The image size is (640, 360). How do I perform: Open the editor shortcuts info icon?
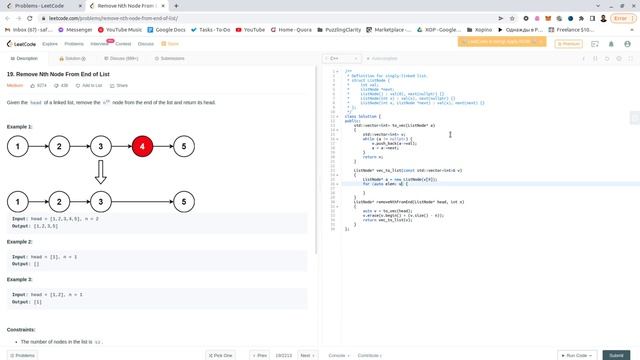coord(584,59)
